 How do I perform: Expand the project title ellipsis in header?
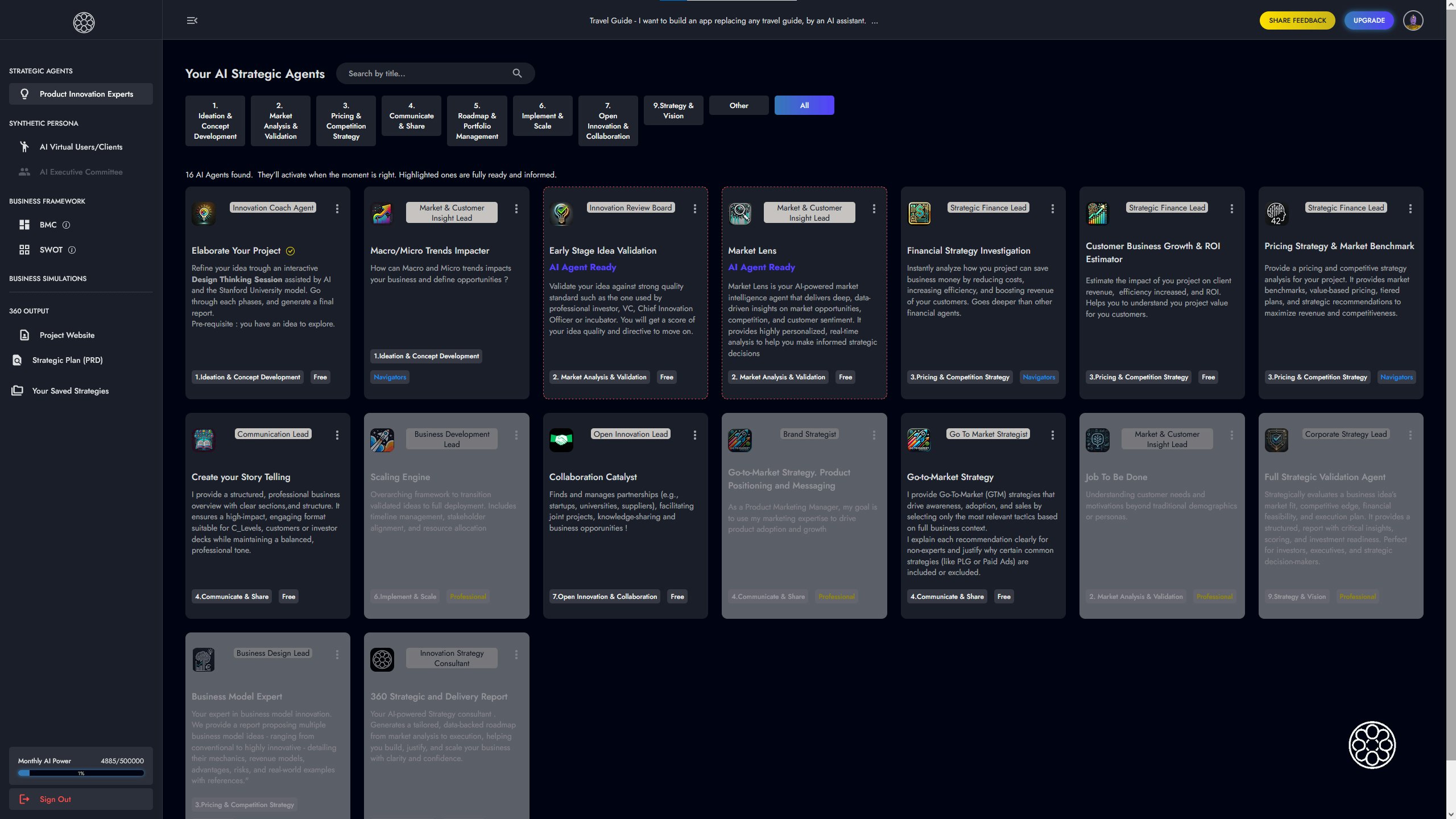pyautogui.click(x=874, y=21)
